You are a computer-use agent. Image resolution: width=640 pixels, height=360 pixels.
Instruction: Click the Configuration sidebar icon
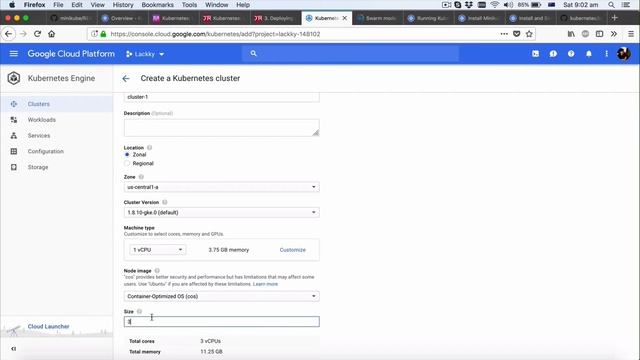pos(13,151)
